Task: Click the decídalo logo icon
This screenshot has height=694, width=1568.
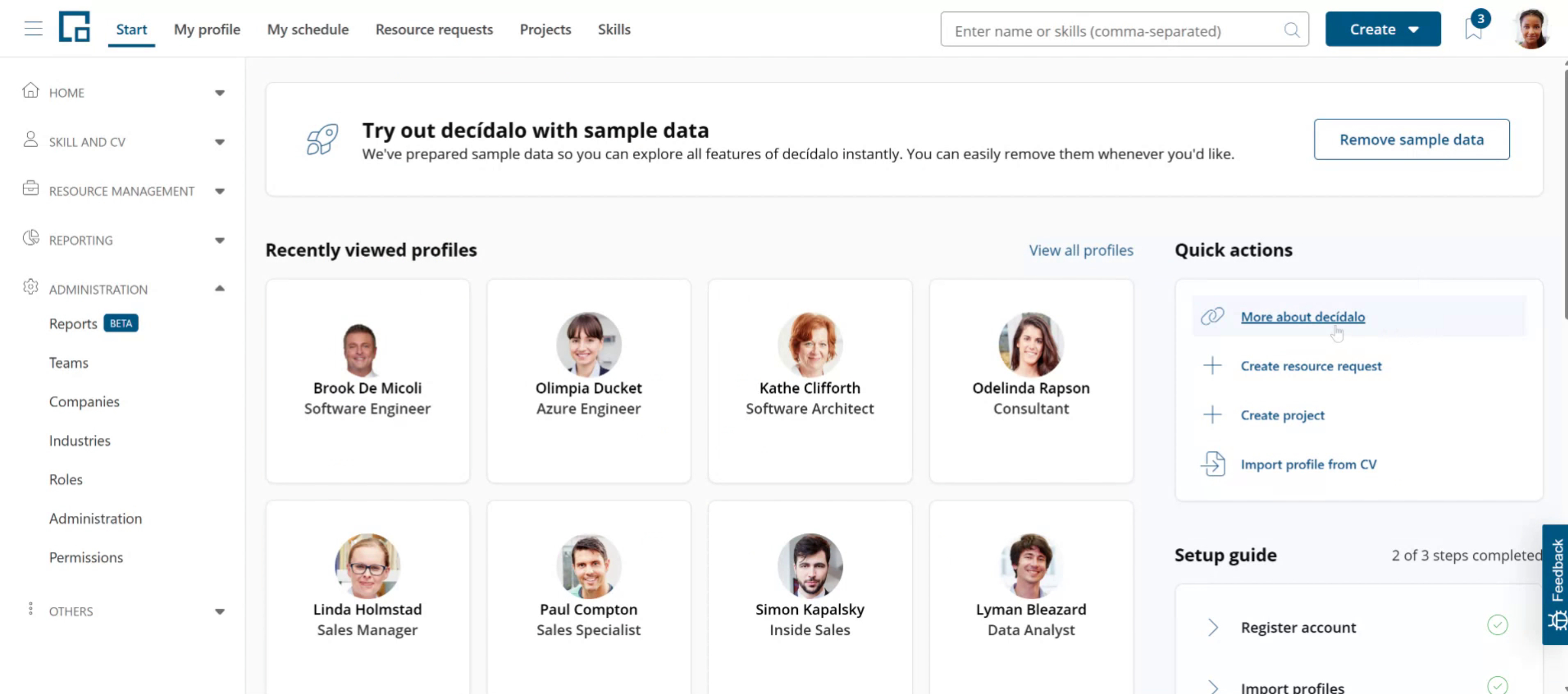Action: 74,27
